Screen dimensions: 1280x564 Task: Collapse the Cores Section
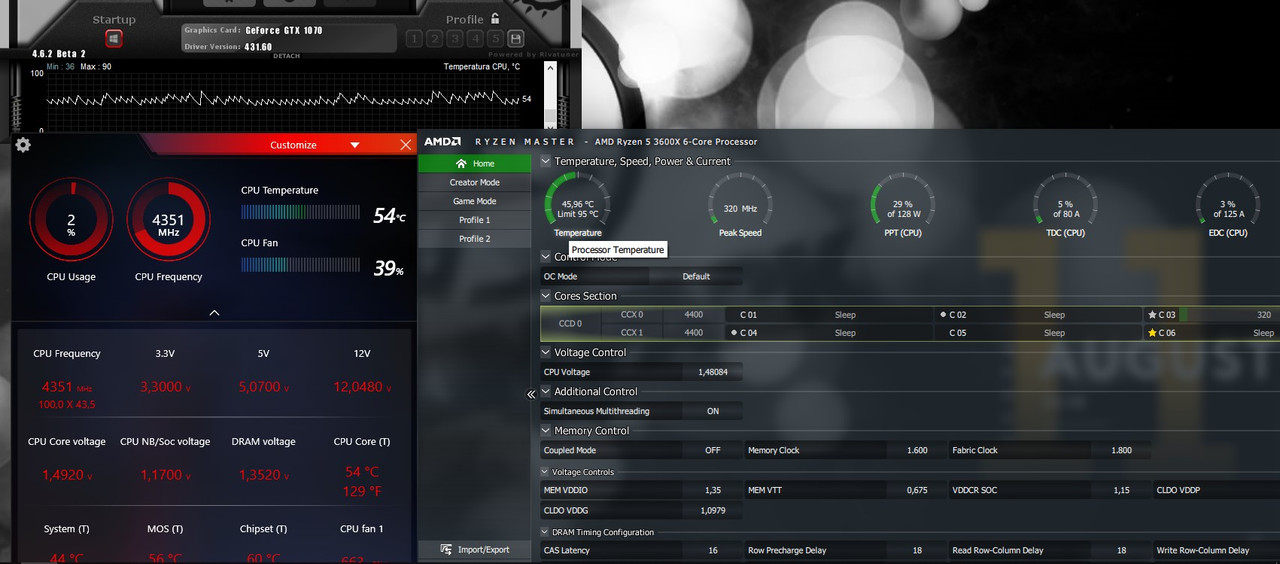coord(545,296)
